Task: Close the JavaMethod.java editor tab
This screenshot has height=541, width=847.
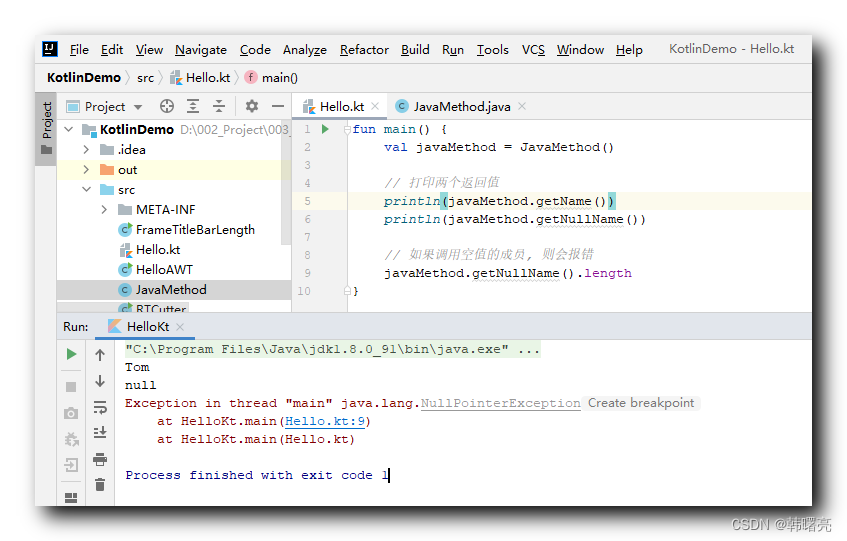Action: click(x=522, y=106)
